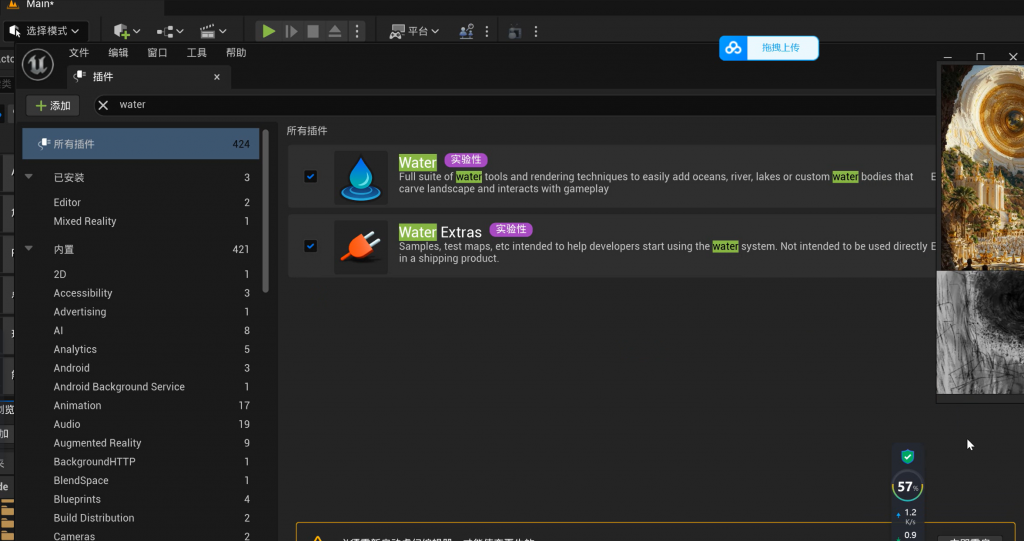Click the Stop square button
1024x541 pixels.
313,31
